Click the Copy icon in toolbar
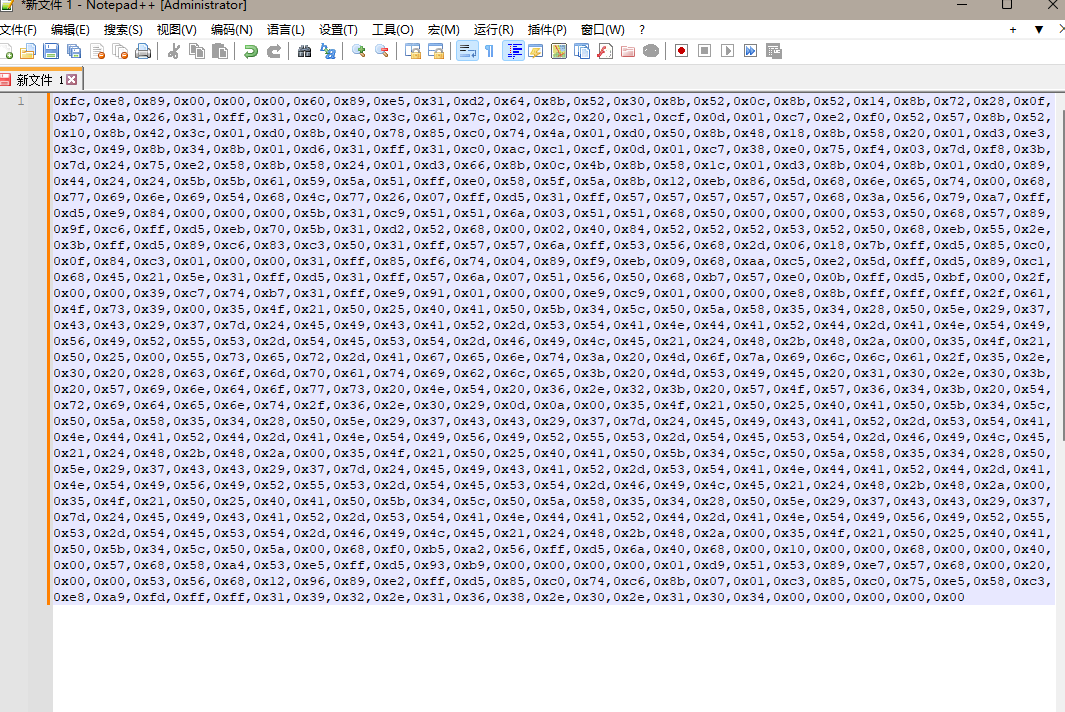The width and height of the screenshot is (1065, 712). pos(197,51)
